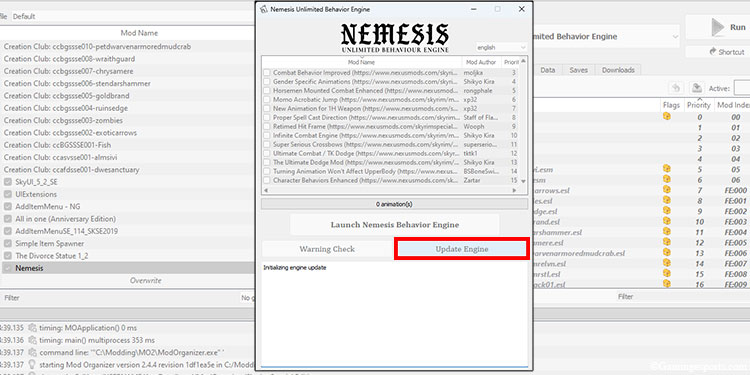This screenshot has width=750, height=375.
Task: Click the Nemesis list horizontal scrollbar track
Action: [390, 190]
